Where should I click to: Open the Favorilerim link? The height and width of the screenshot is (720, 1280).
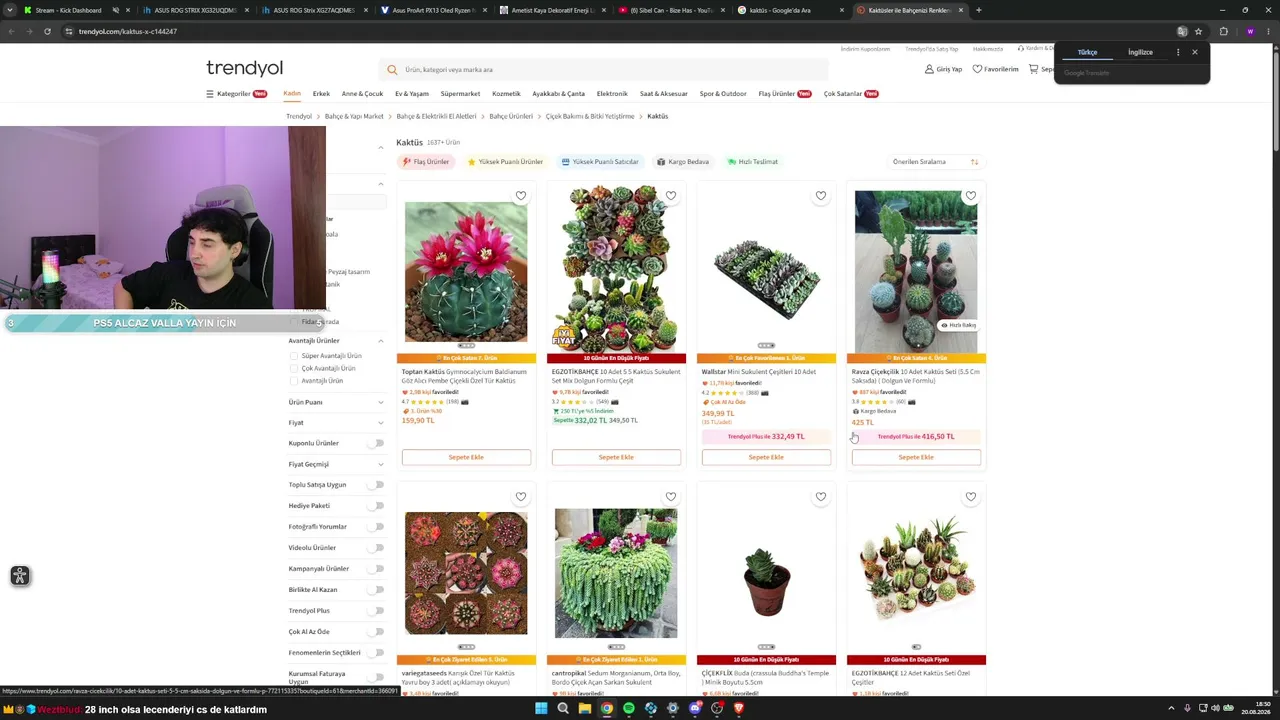pos(996,69)
